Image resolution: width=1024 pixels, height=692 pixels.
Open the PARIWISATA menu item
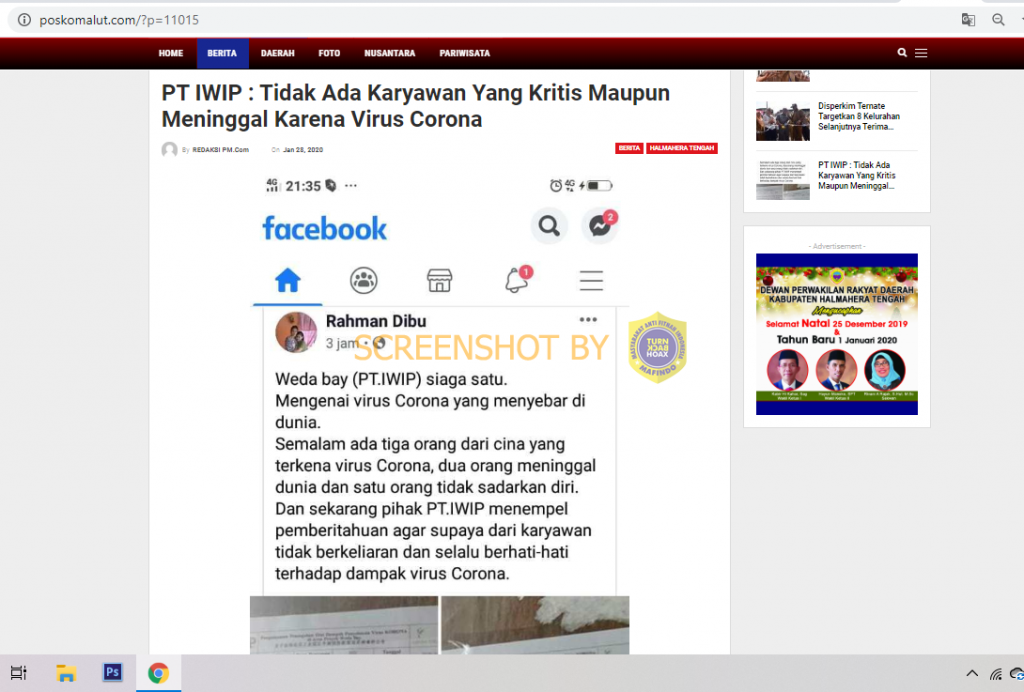pyautogui.click(x=464, y=54)
